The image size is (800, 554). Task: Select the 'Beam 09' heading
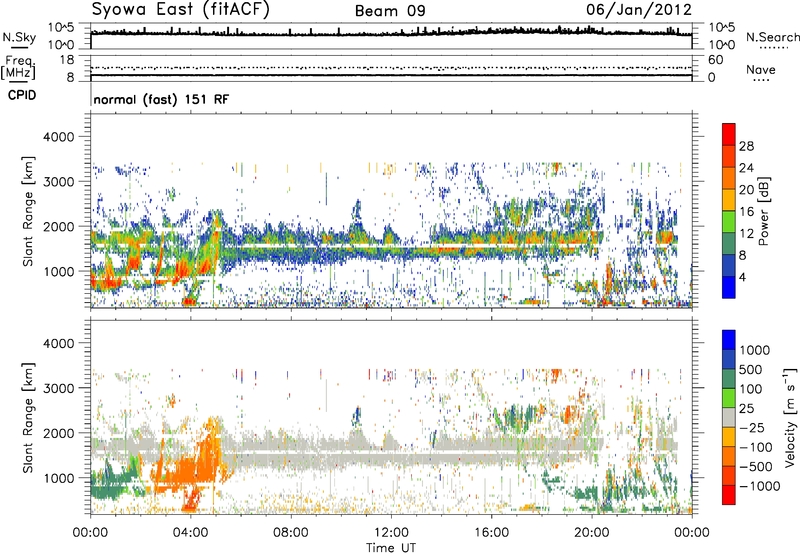[x=390, y=11]
